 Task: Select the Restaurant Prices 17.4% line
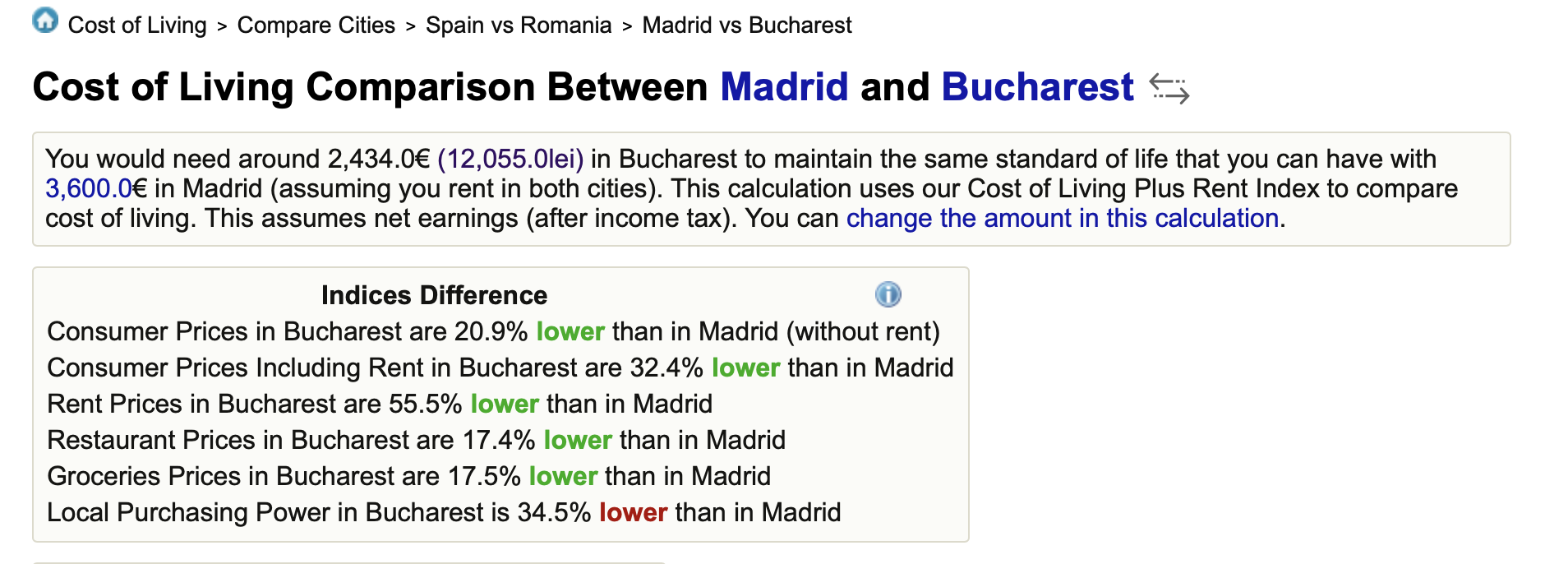click(416, 440)
